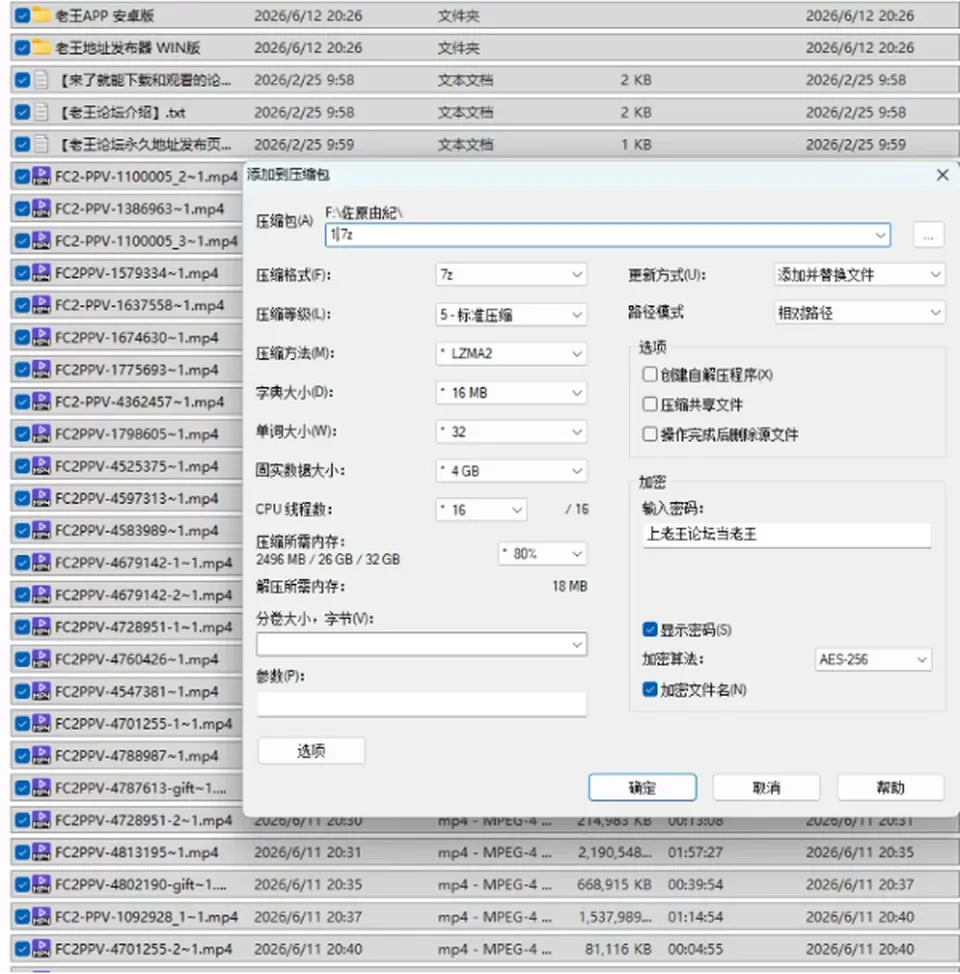The width and height of the screenshot is (960, 974).
Task: Uncheck the file checkbox for FC2PPV-1798605~1.mp4
Action: click(x=22, y=434)
